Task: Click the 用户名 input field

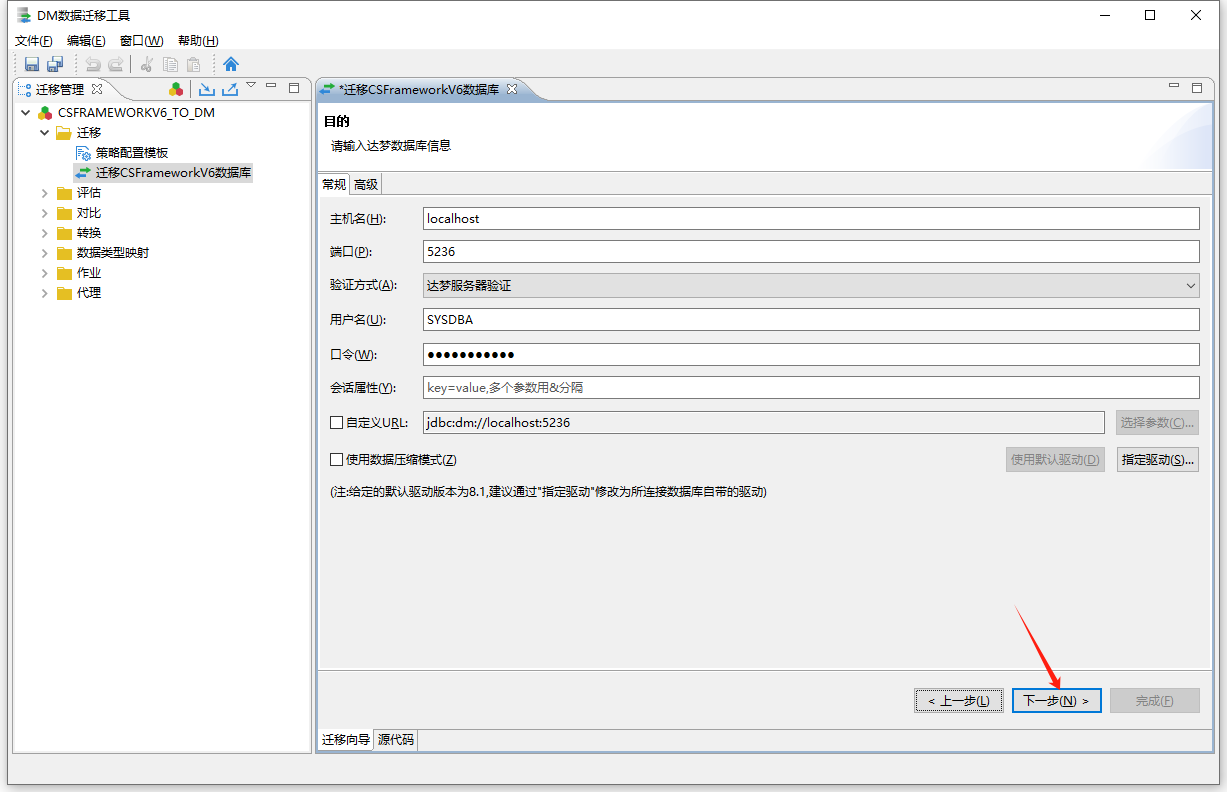Action: click(x=811, y=320)
